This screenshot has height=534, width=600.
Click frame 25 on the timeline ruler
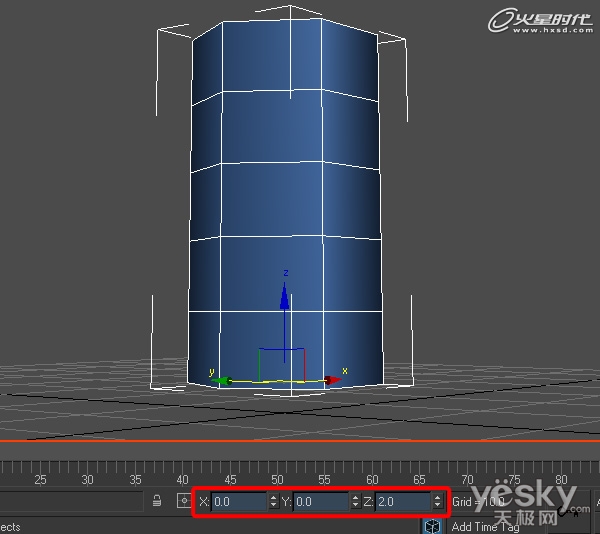pyautogui.click(x=41, y=479)
